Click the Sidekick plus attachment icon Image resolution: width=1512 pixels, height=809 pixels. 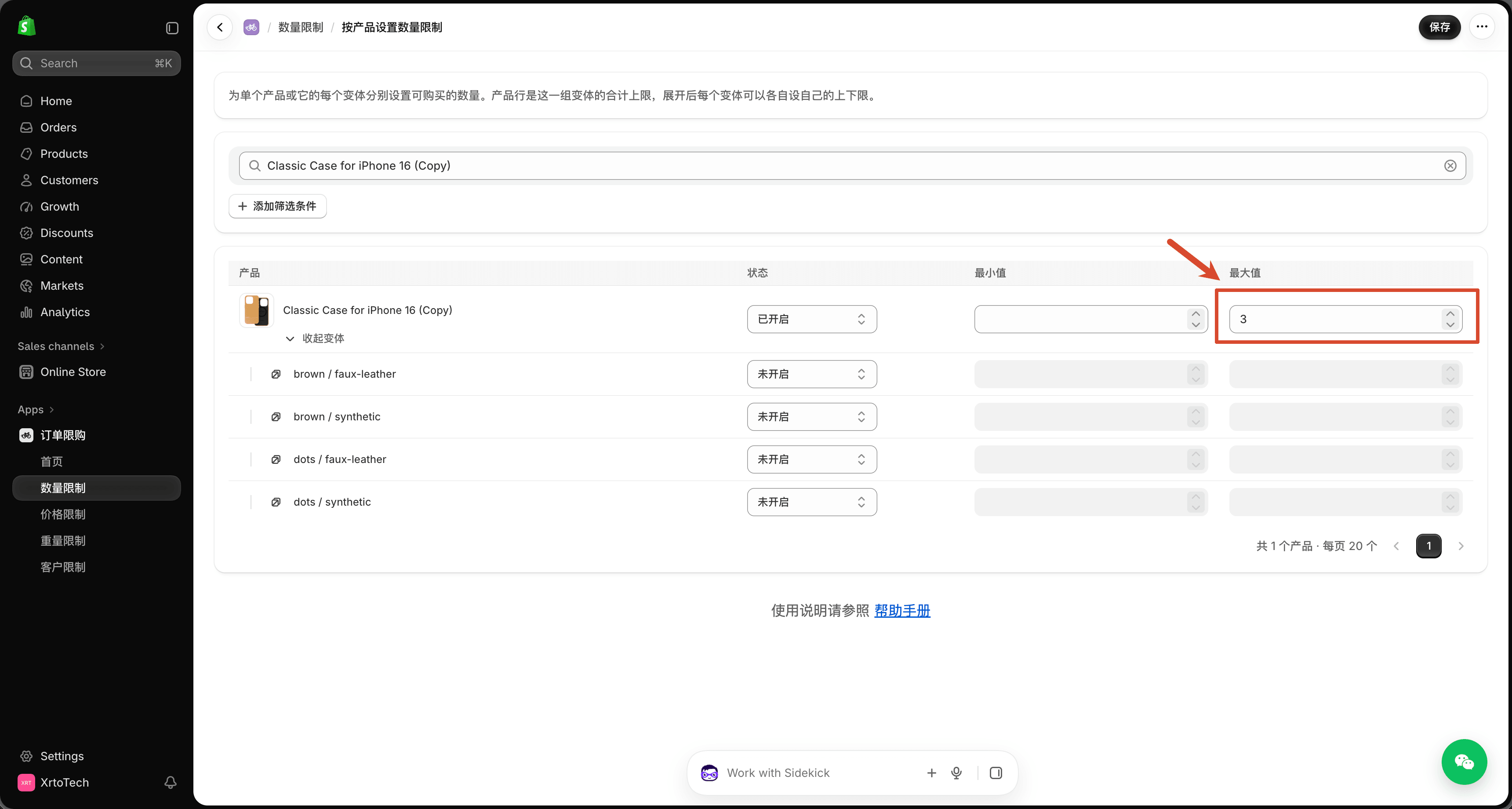tap(931, 773)
